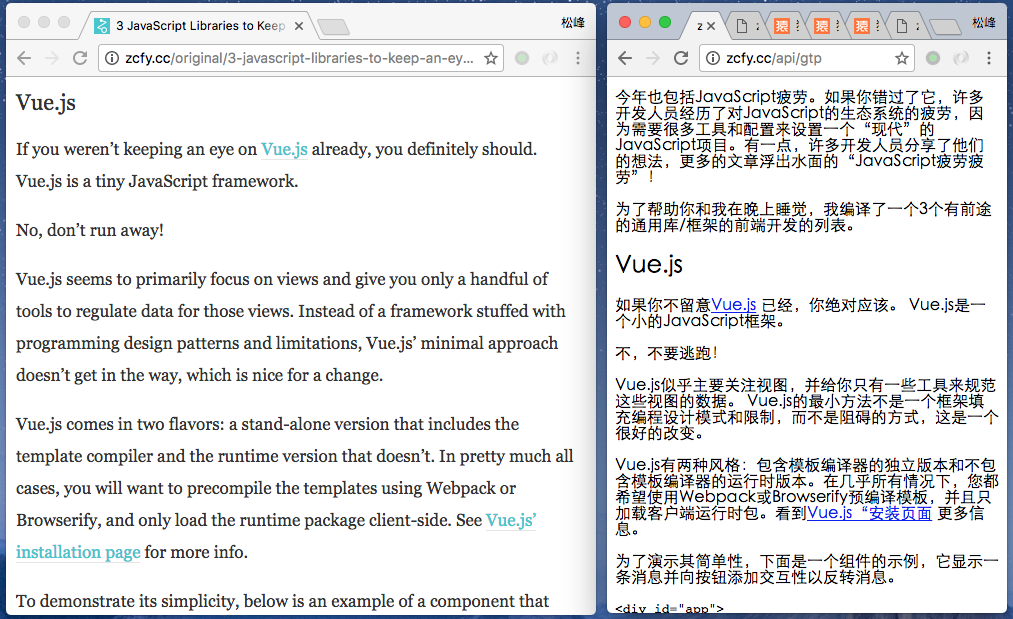This screenshot has height=619, width=1013.
Task: Open Vue.js link in Chinese paragraph 如果你不留意
Action: pos(733,304)
